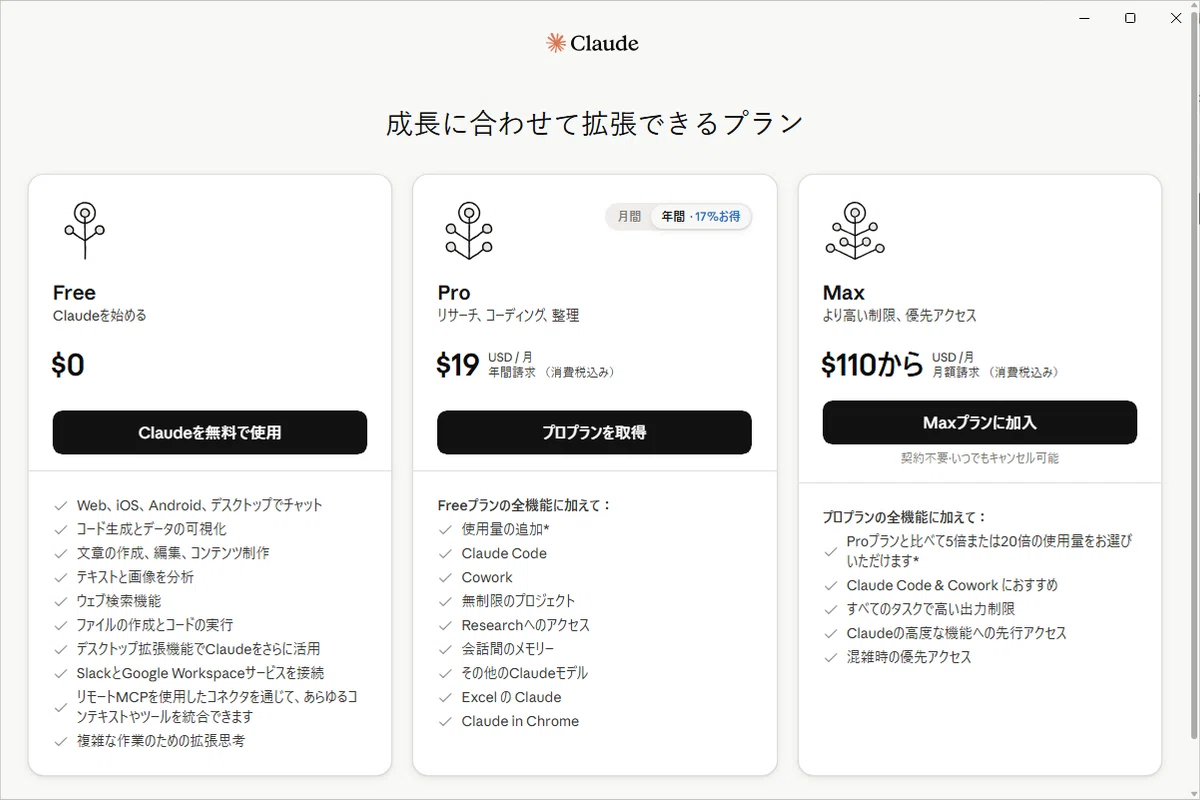Click the 複雑な作業のための拡張思考 feature
This screenshot has height=800, width=1200.
[161, 741]
